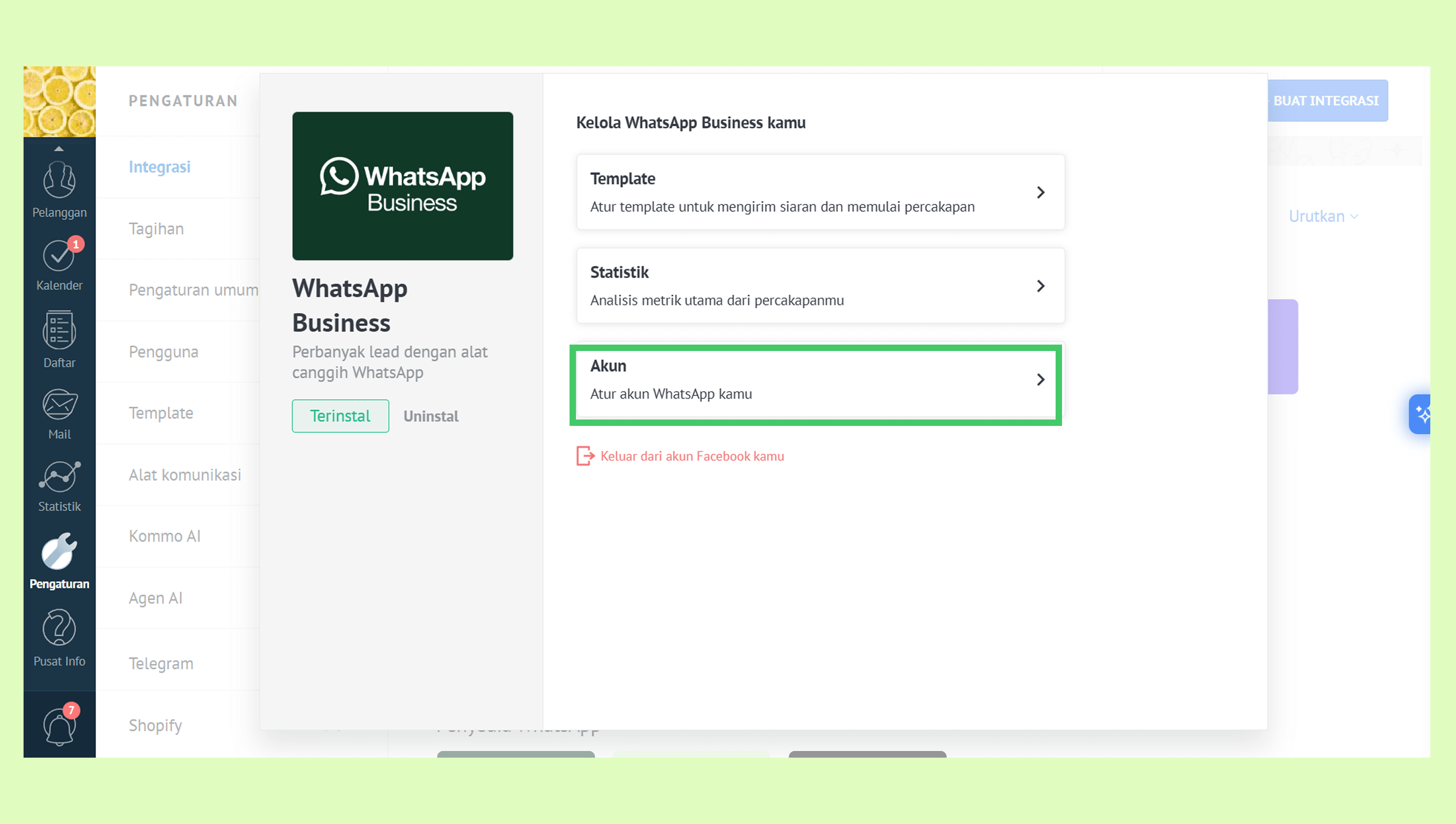
Task: Open Telegram menu item
Action: pos(161,663)
